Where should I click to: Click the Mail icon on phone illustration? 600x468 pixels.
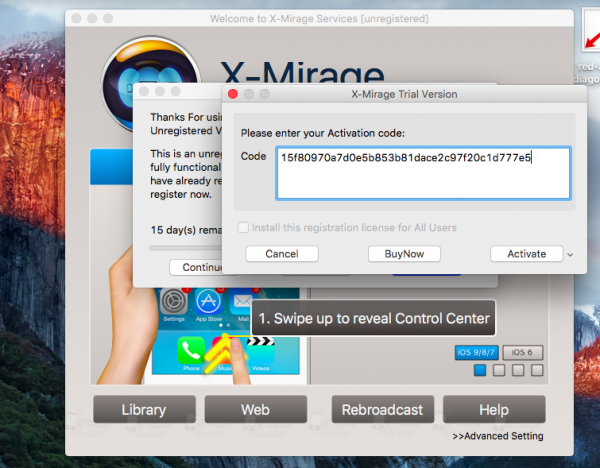(241, 302)
